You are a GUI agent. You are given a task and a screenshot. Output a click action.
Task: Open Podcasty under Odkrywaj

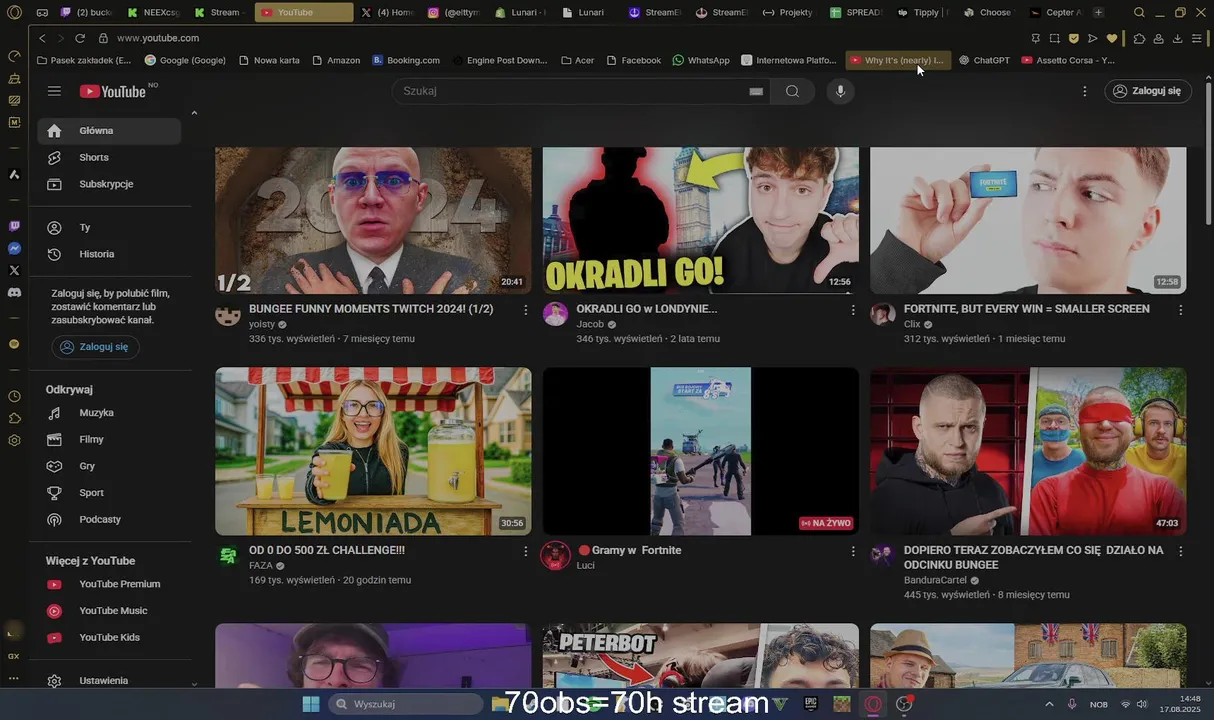click(x=110, y=519)
